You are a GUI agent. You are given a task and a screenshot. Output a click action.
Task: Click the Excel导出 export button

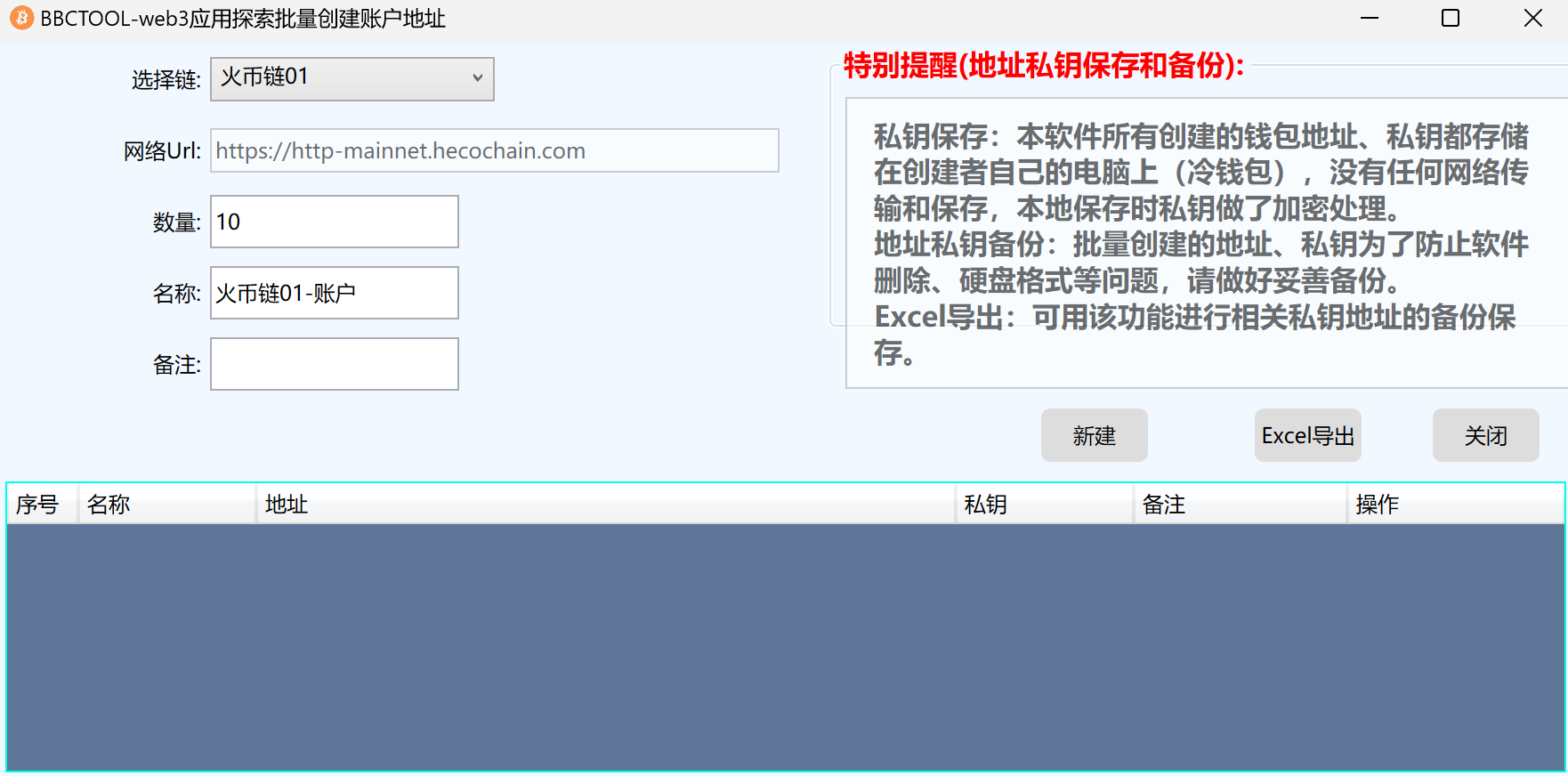[1307, 435]
